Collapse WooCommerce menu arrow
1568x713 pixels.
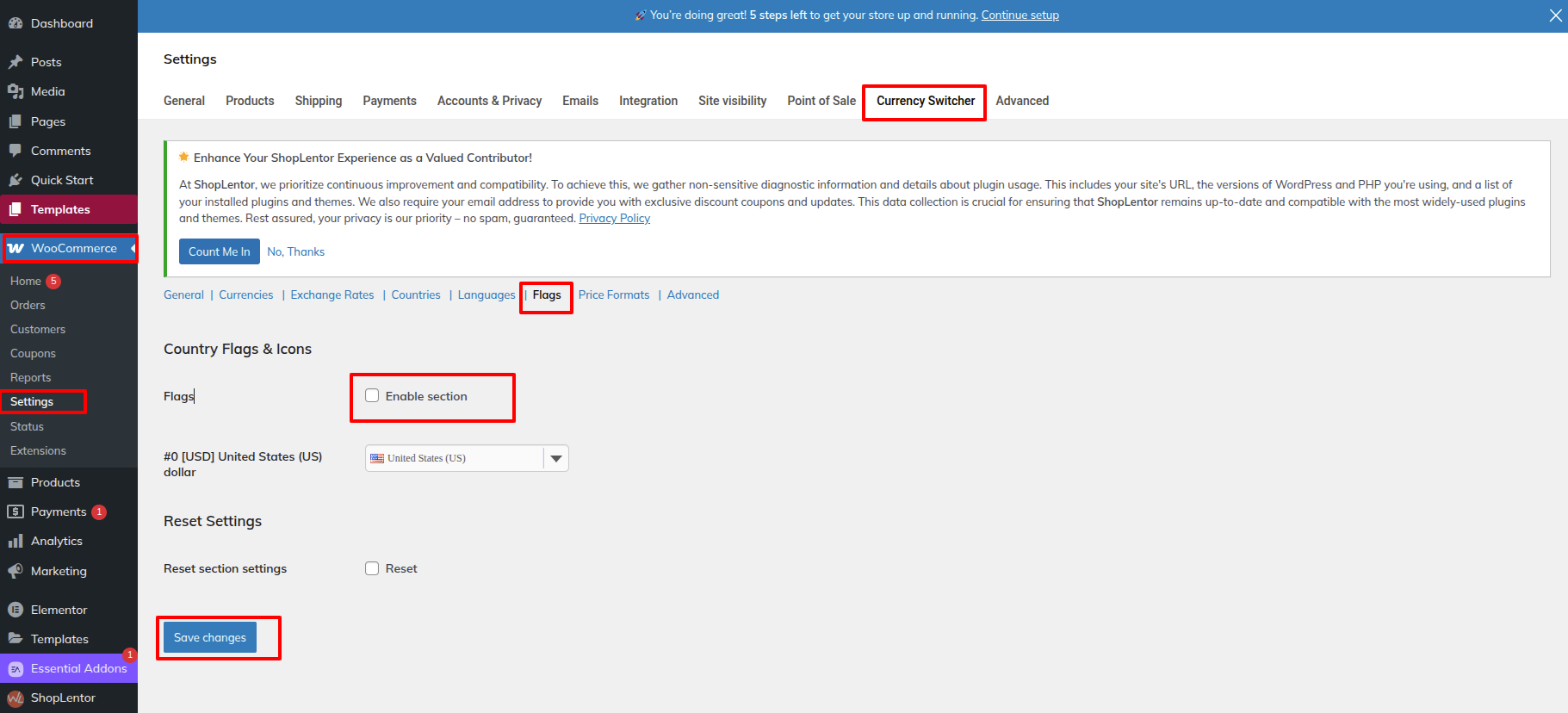[133, 248]
